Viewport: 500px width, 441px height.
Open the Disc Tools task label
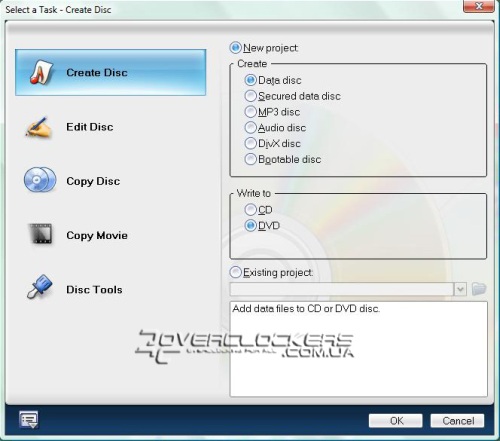(94, 289)
